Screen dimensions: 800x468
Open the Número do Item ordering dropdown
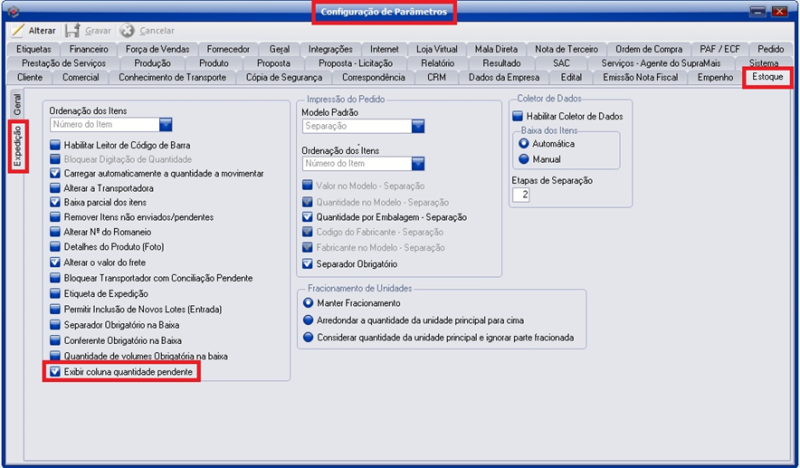(x=166, y=125)
